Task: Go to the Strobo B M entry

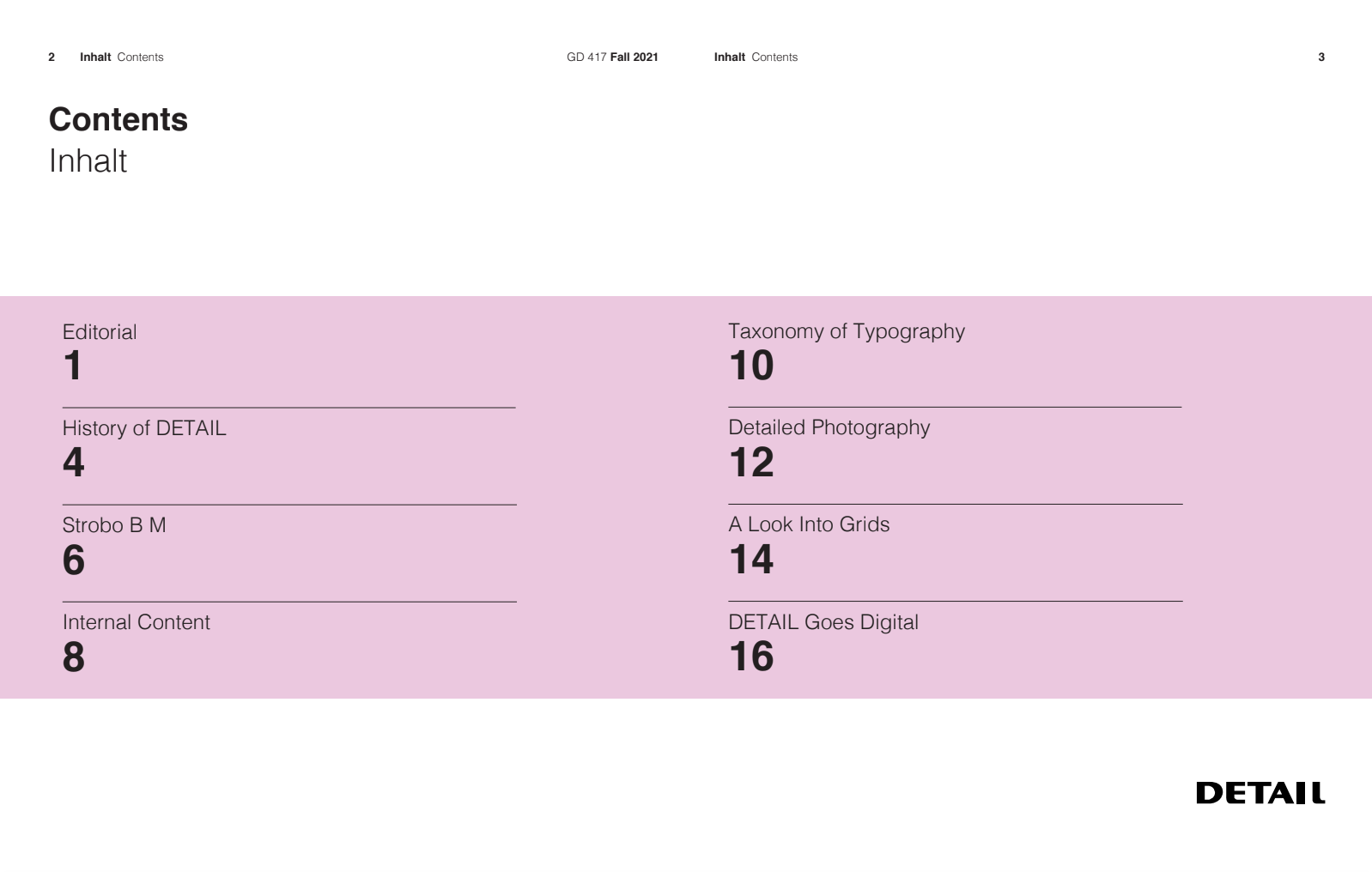Action: click(114, 525)
